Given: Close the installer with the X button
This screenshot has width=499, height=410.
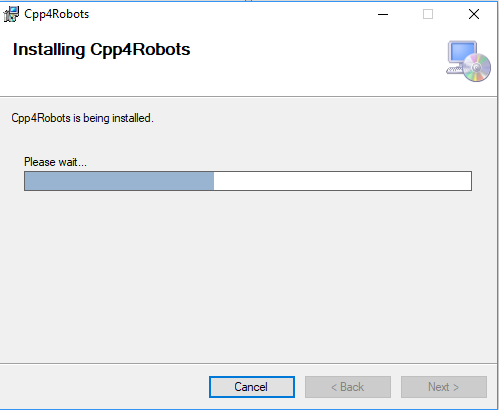Looking at the screenshot, I should point(474,14).
